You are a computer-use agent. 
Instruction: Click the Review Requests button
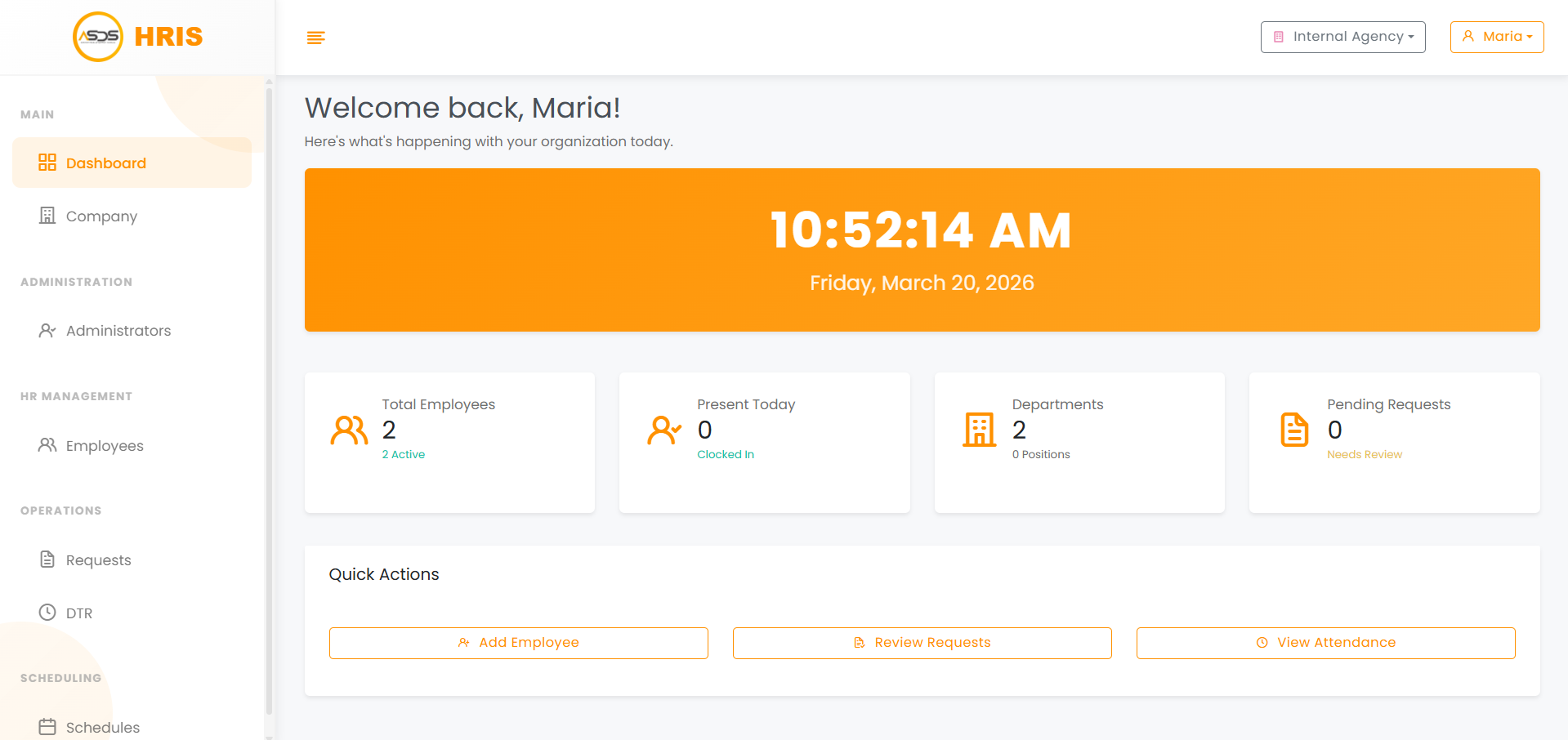[x=922, y=643]
